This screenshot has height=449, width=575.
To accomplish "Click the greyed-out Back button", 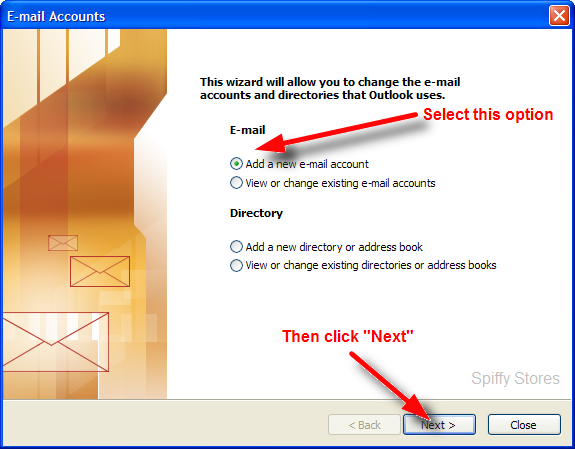I will [364, 425].
